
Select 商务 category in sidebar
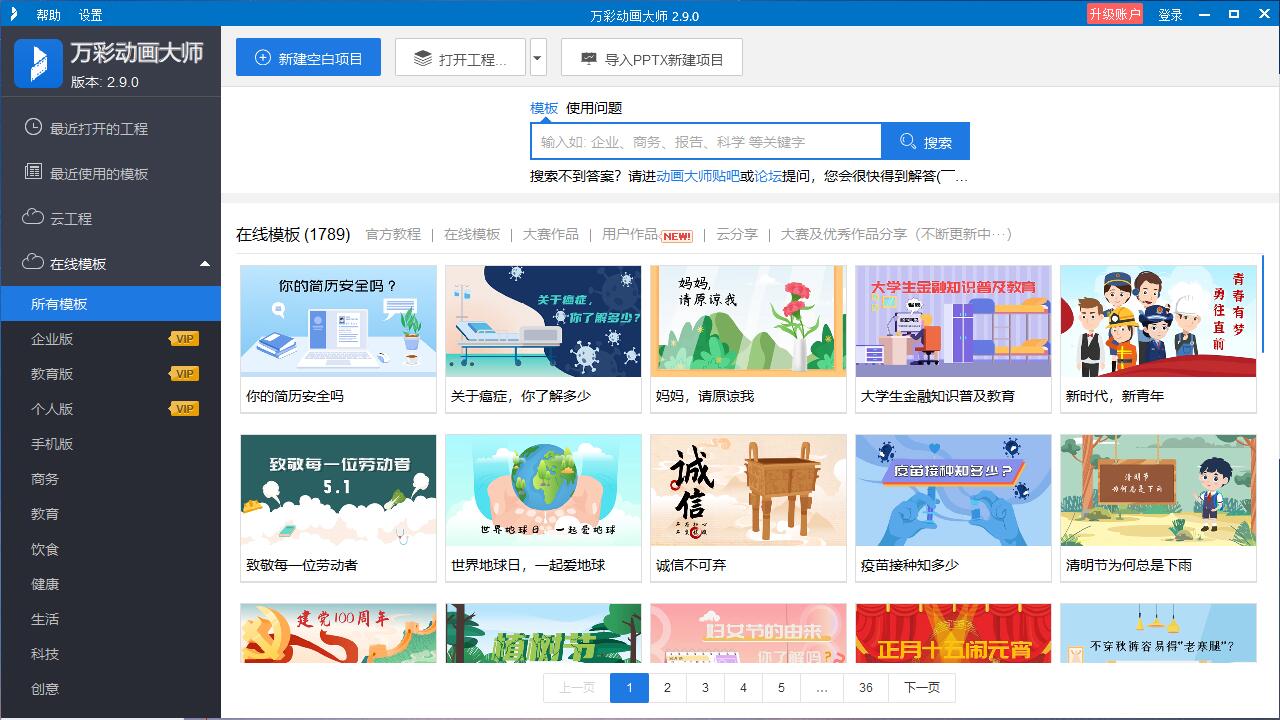tap(45, 479)
